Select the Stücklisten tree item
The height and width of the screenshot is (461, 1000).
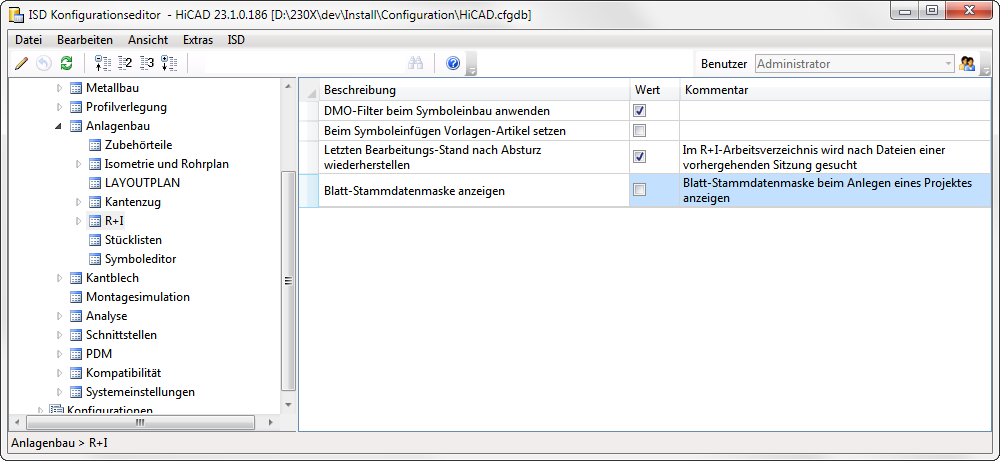(x=133, y=240)
